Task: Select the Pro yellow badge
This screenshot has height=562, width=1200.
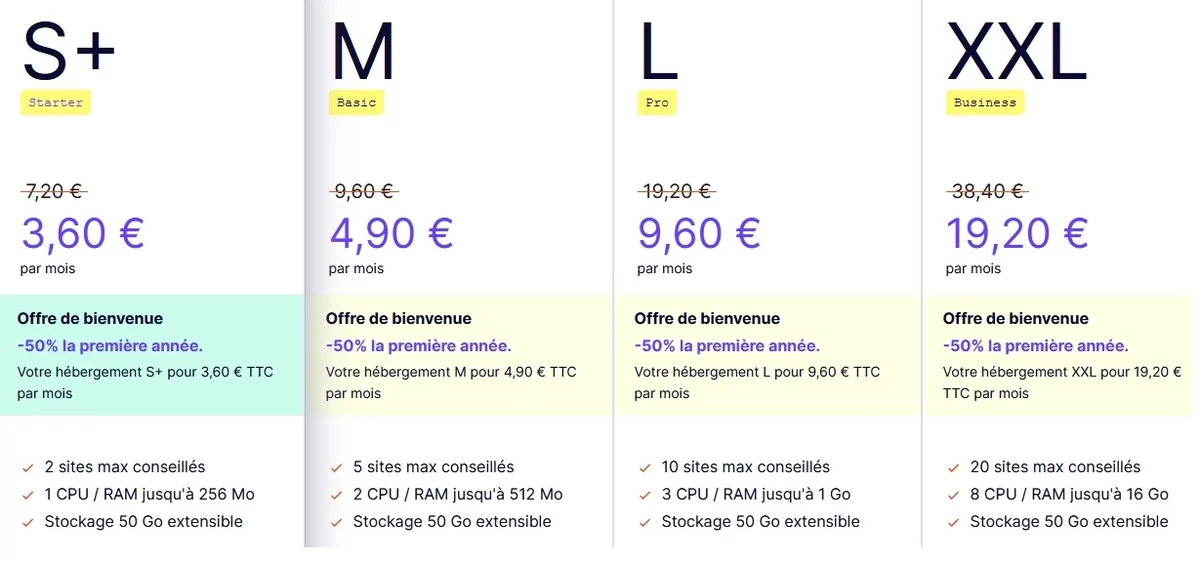Action: [657, 102]
